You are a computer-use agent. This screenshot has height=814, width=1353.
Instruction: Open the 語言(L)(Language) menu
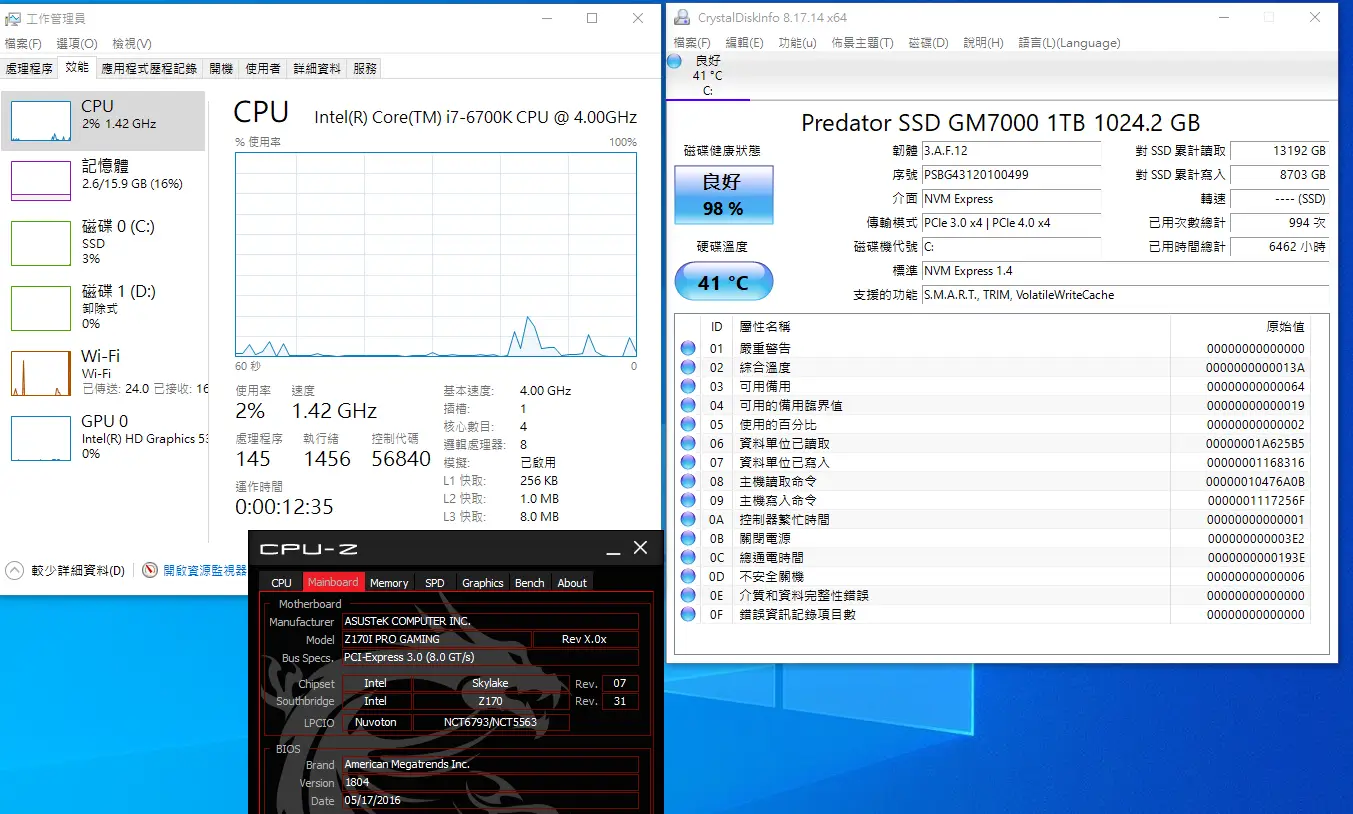pos(1069,43)
